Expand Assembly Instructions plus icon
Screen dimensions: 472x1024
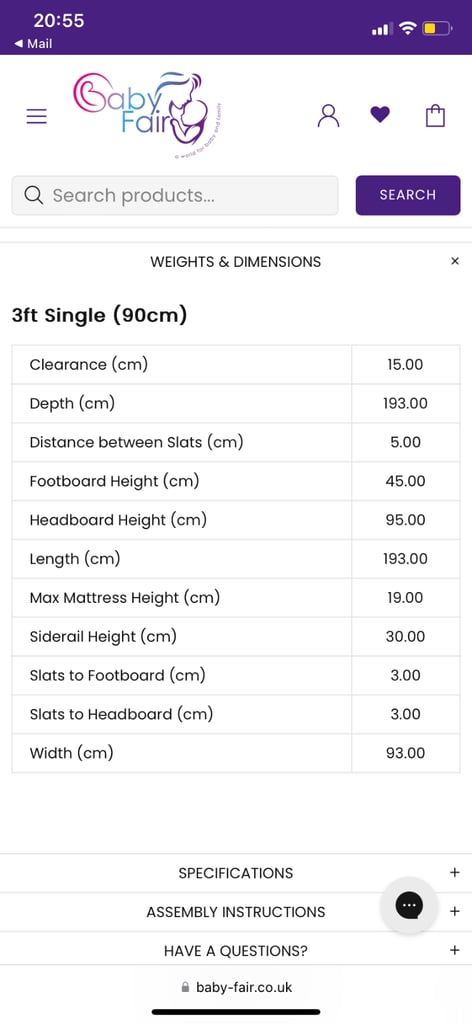click(x=455, y=912)
